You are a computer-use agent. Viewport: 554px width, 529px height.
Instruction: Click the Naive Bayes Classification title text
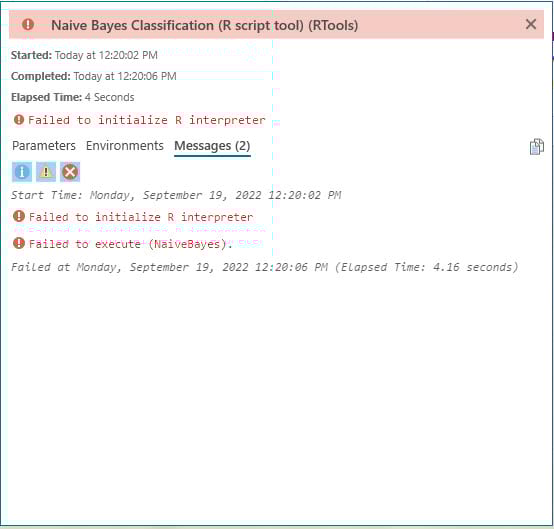205,25
